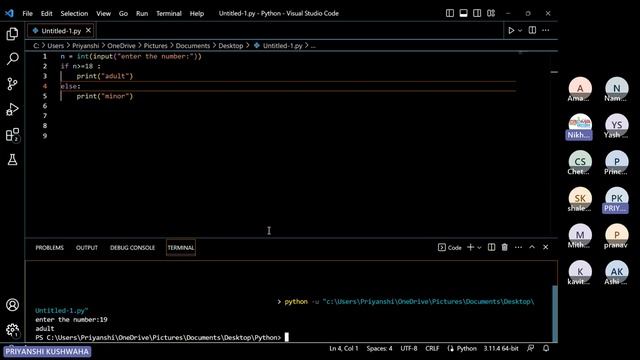Open the Source Control view
The width and height of the screenshot is (640, 360).
point(12,84)
